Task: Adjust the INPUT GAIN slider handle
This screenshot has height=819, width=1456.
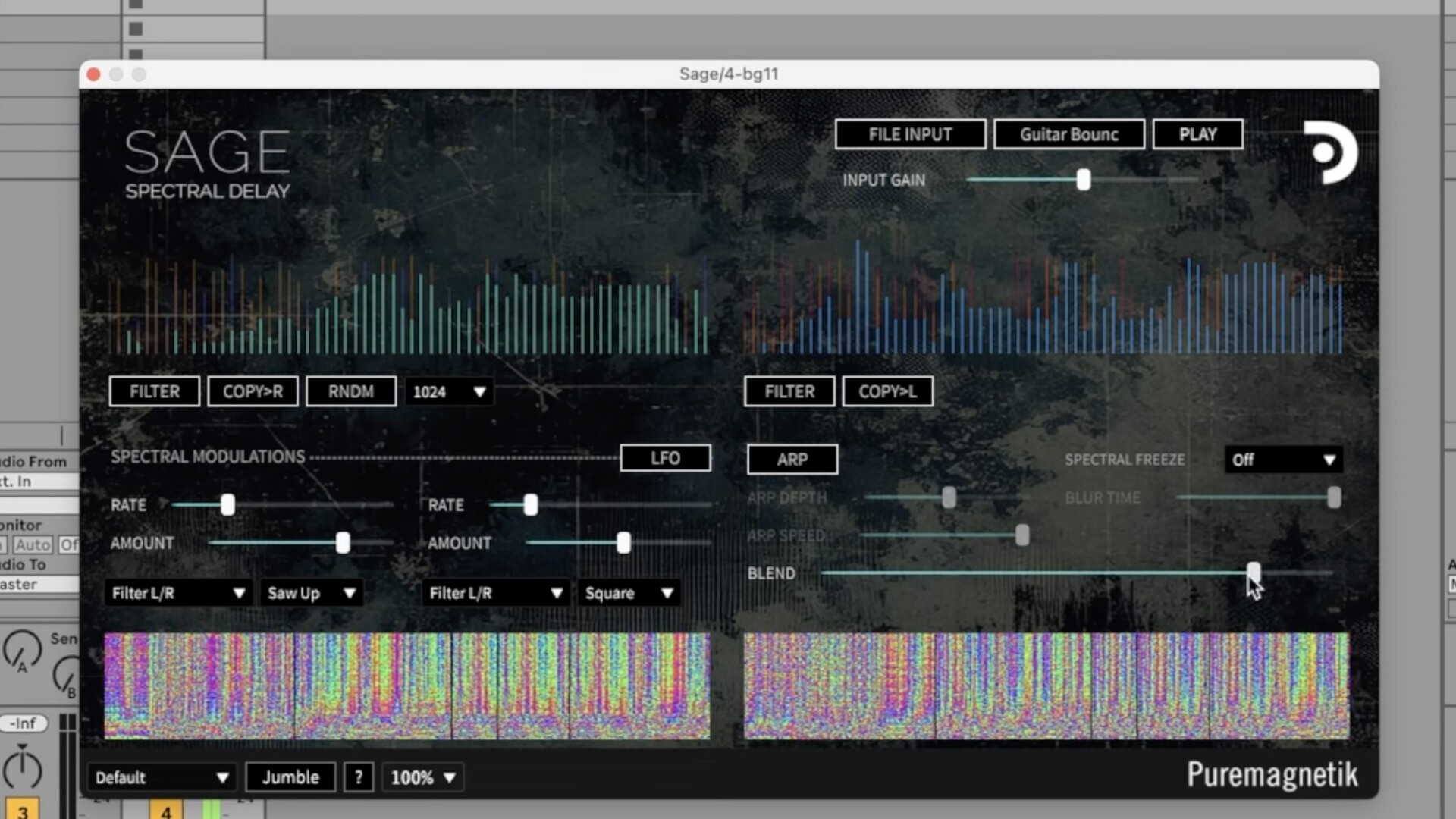Action: click(x=1084, y=180)
